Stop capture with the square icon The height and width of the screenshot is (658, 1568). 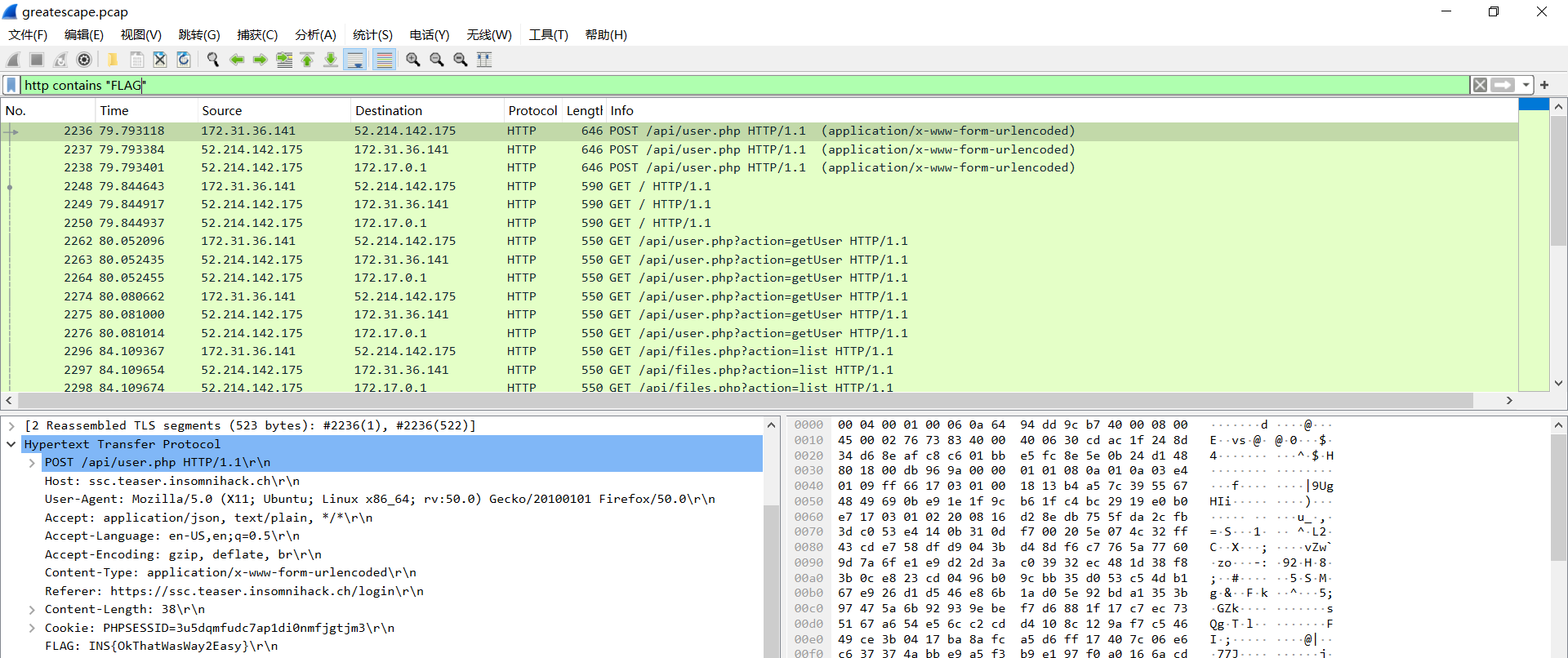(x=37, y=60)
